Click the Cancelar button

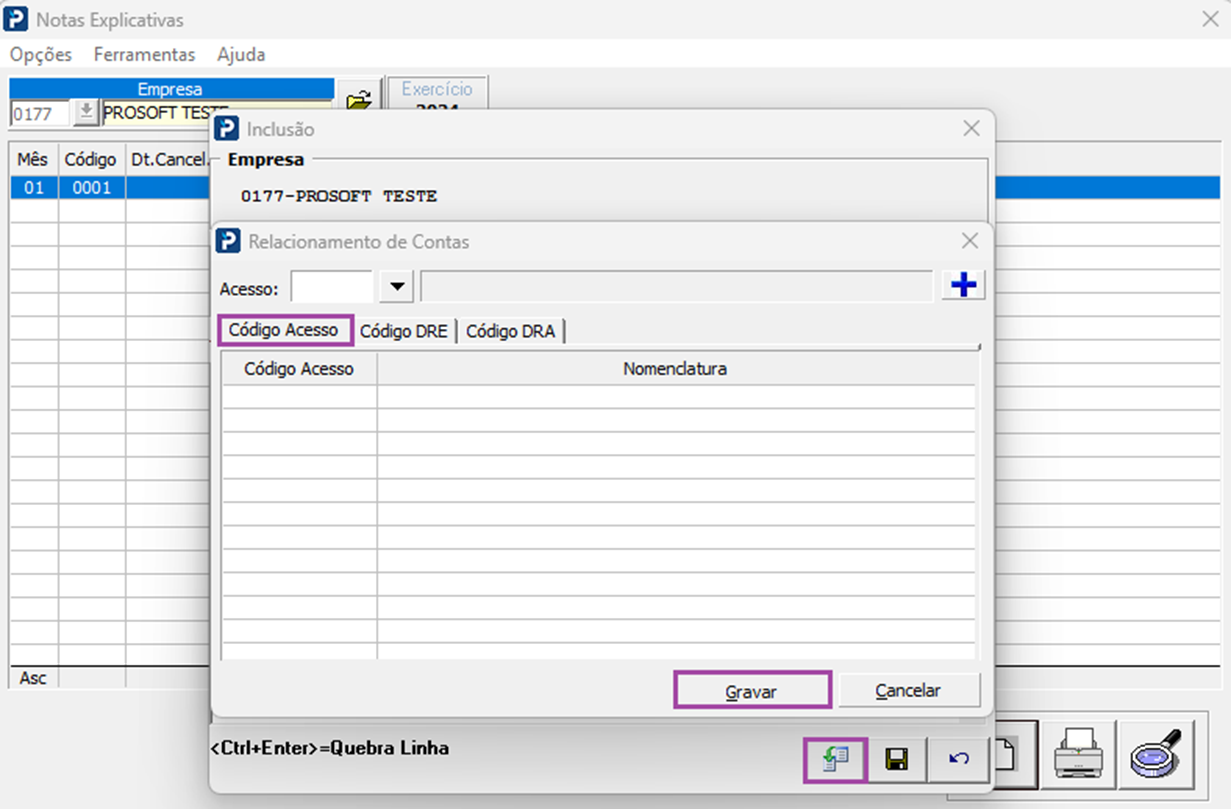[x=908, y=690]
